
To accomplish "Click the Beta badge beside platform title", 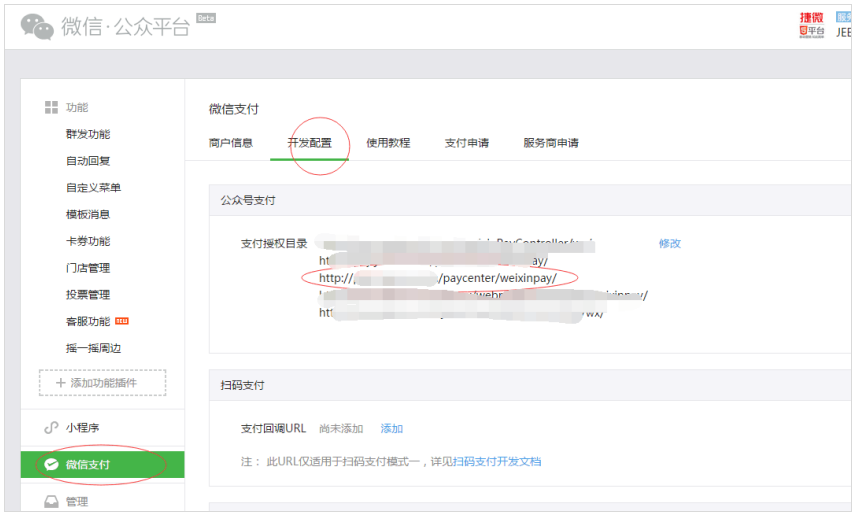I will (206, 19).
